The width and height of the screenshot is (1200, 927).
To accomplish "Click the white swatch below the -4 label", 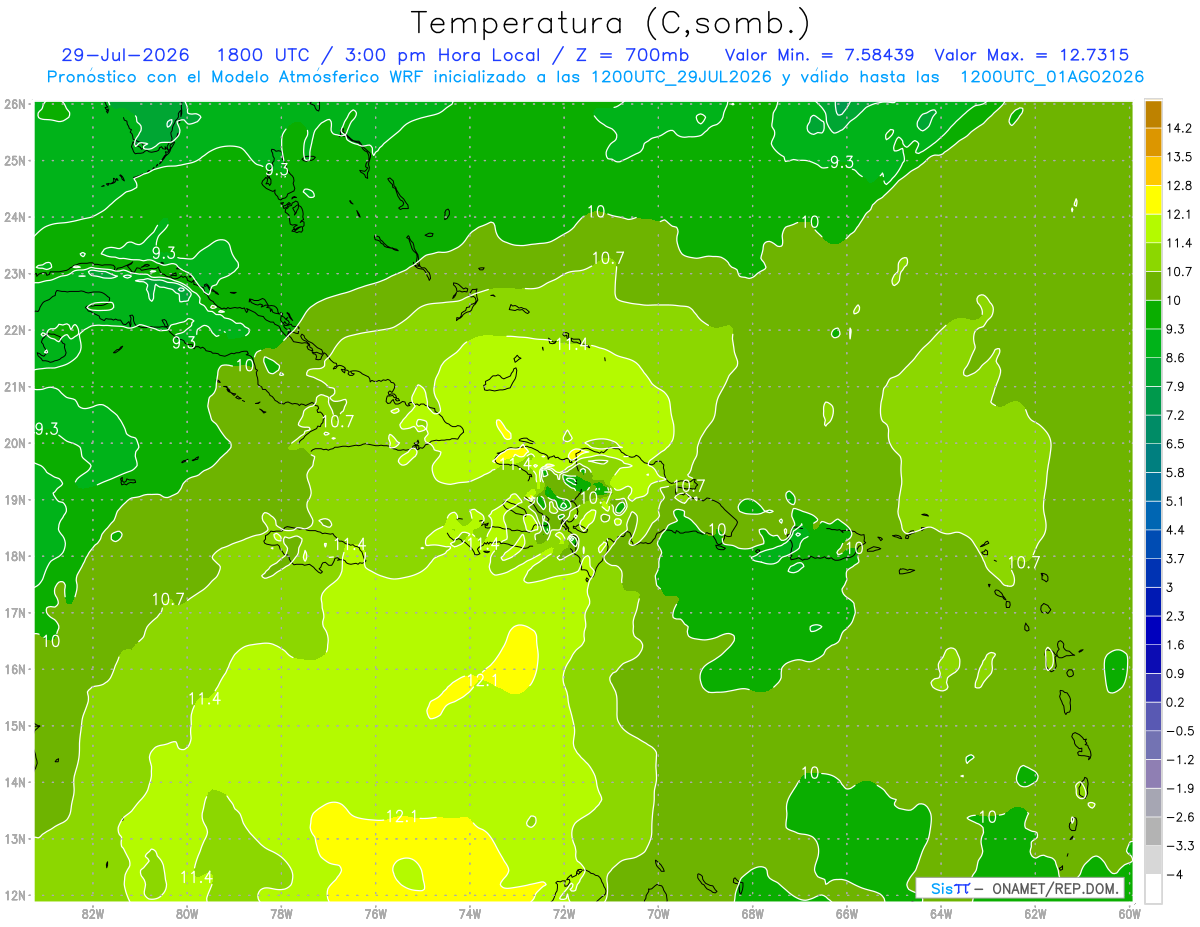I will coord(1153,887).
